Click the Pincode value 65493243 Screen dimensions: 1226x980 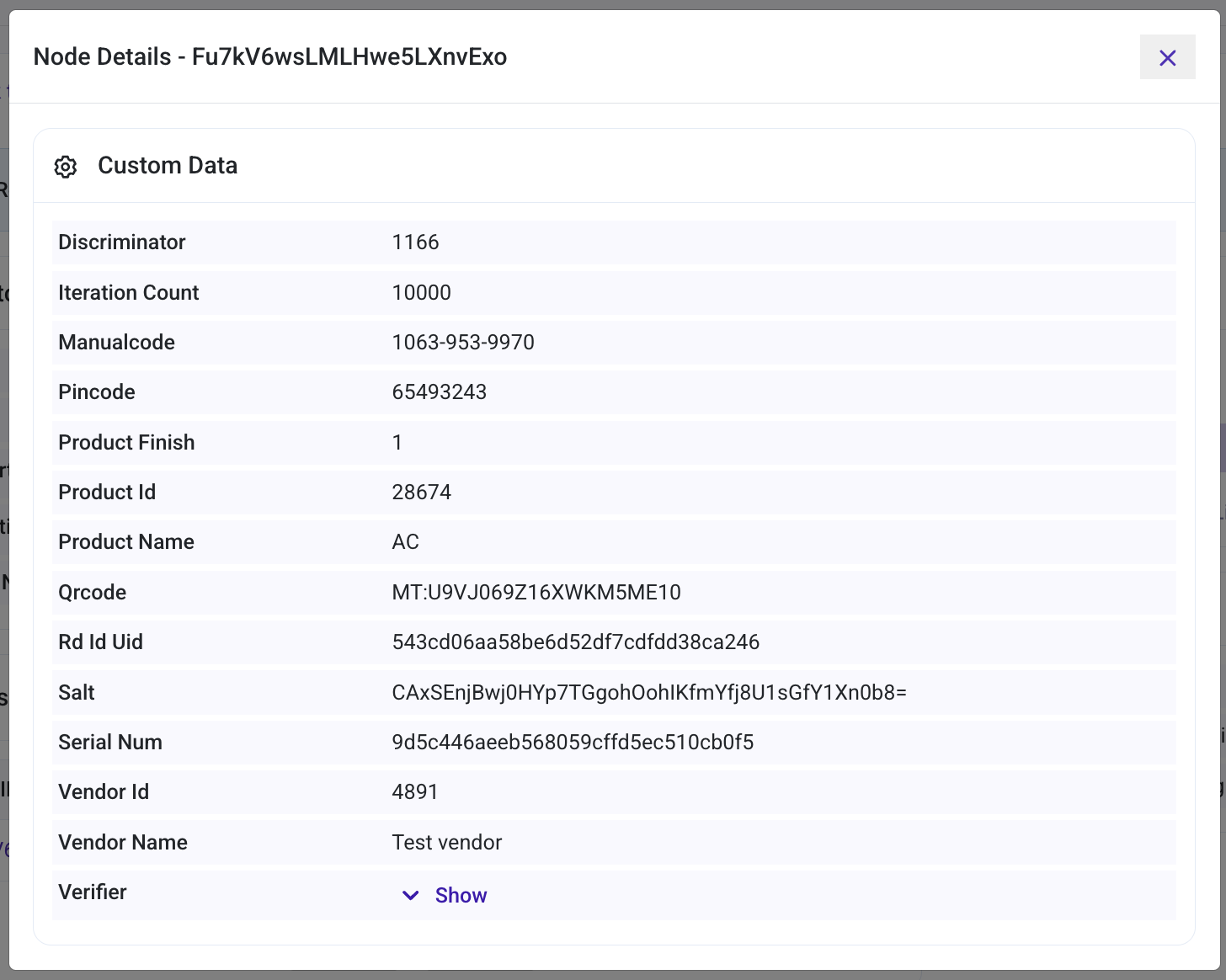pyautogui.click(x=439, y=391)
